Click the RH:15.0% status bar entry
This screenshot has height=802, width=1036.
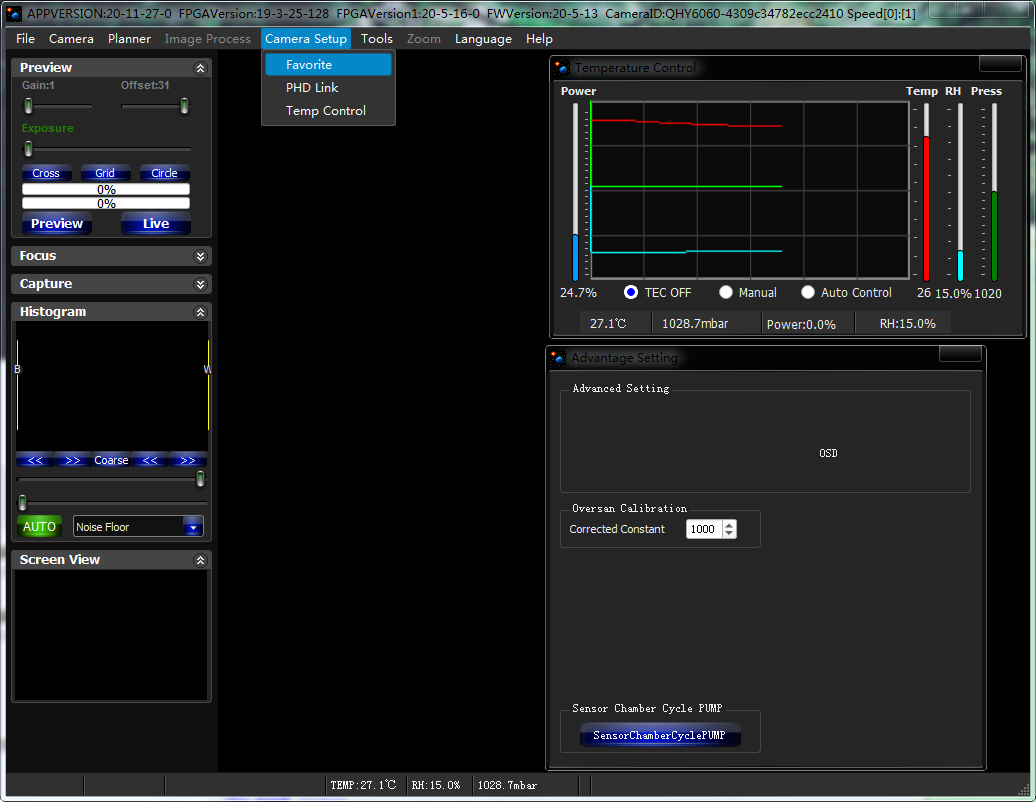click(435, 785)
